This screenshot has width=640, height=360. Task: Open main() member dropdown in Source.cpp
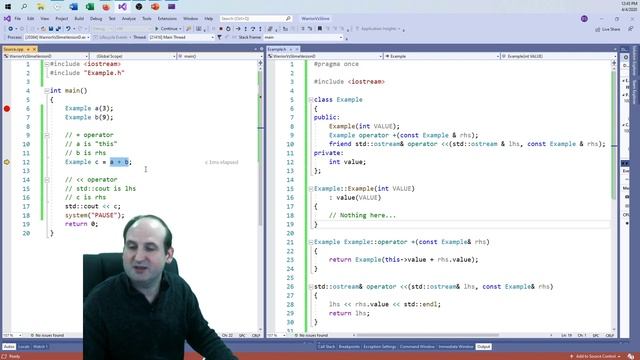(x=220, y=56)
